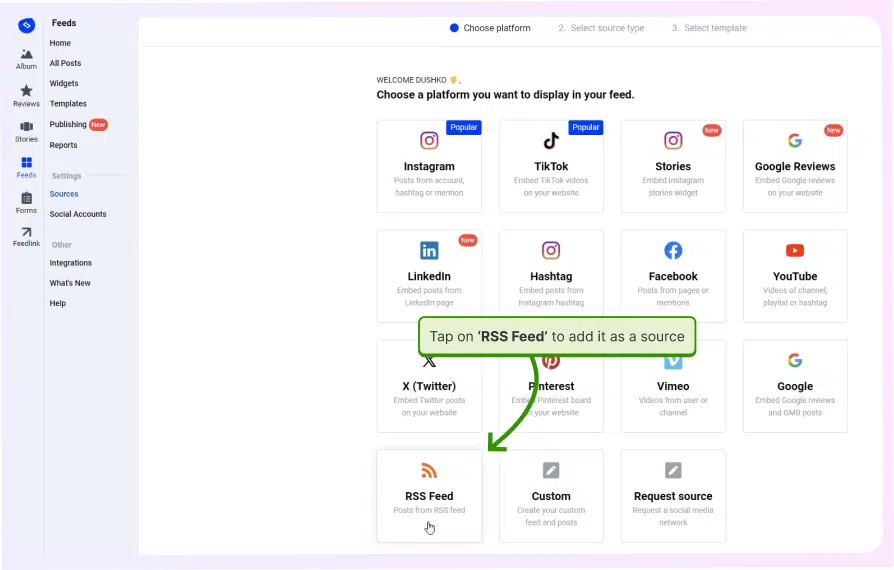Viewport: 894px width, 570px height.
Task: Open Social Accounts under Settings
Action: click(78, 214)
